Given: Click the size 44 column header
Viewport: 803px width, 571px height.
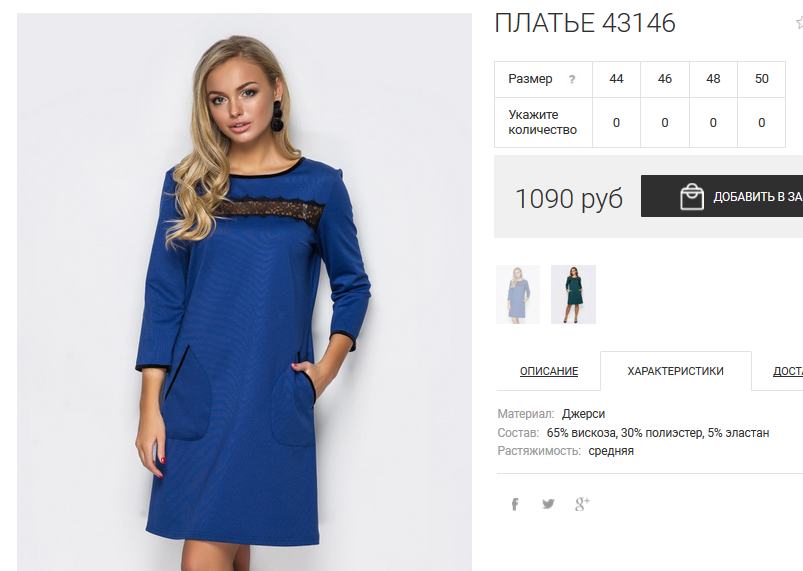Looking at the screenshot, I should (616, 79).
